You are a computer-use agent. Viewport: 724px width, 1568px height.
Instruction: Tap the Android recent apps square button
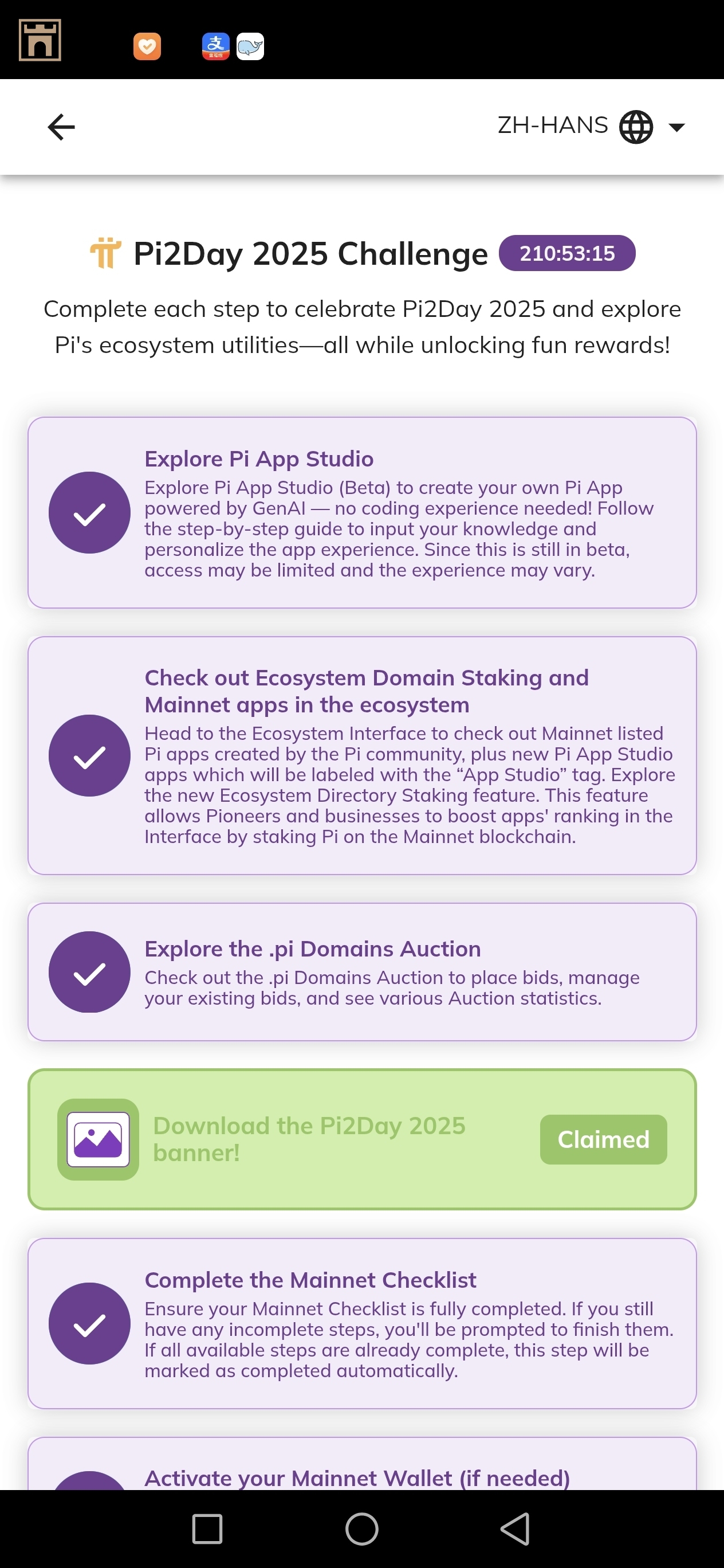[x=207, y=1529]
